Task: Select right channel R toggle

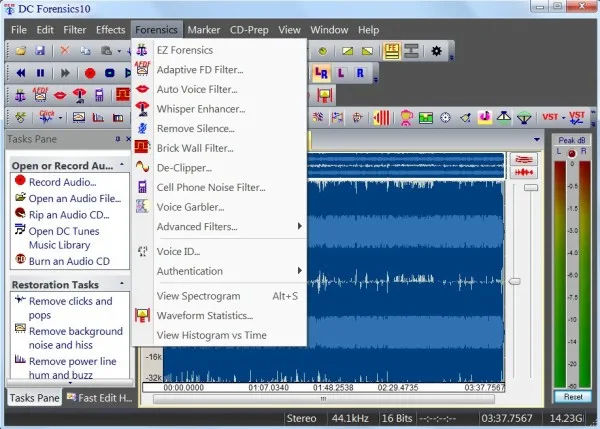Action: click(360, 73)
